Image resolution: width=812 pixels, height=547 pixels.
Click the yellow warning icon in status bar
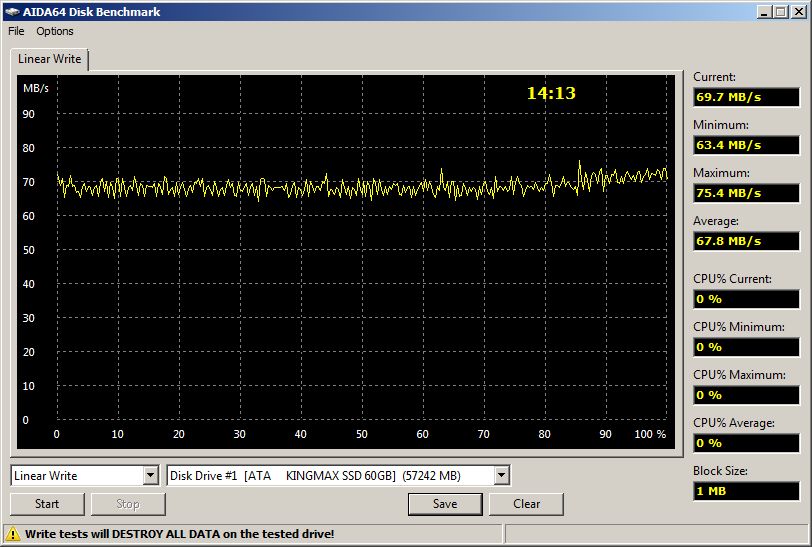tap(14, 534)
